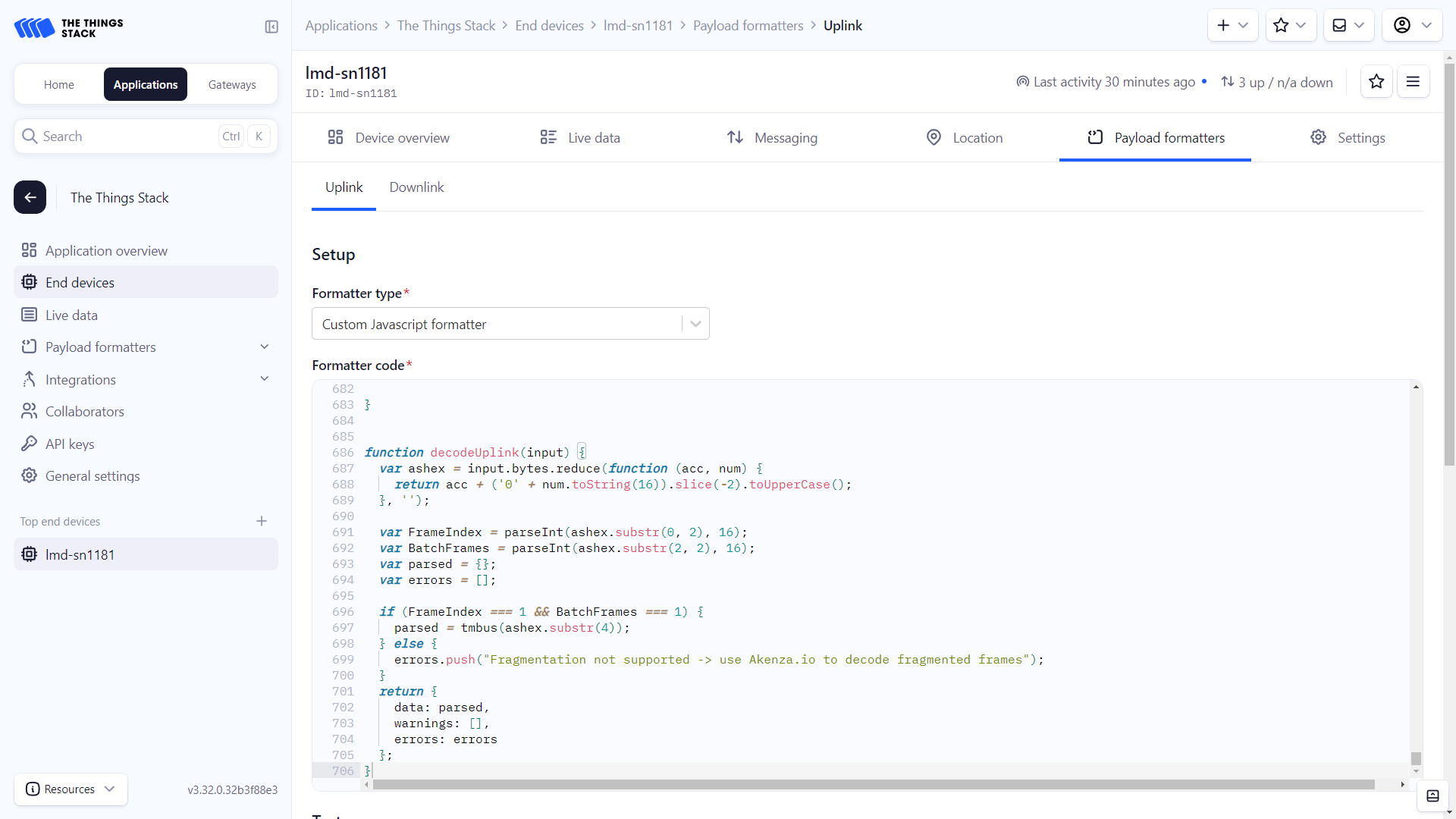Image resolution: width=1456 pixels, height=819 pixels.
Task: Select the Uplink tab
Action: click(344, 187)
